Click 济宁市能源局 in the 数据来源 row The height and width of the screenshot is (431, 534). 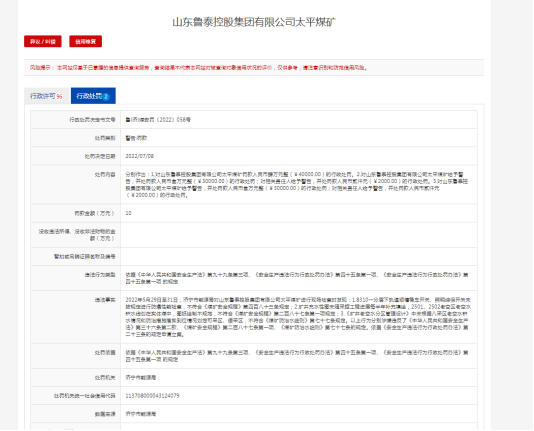click(x=141, y=414)
